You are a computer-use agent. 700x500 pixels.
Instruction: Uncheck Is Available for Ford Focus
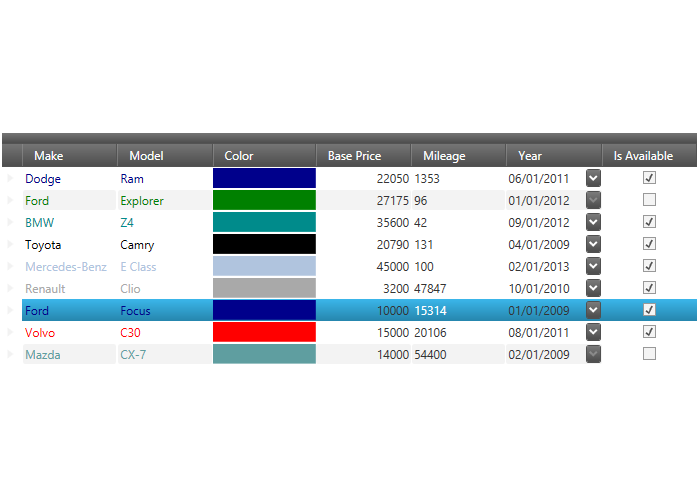pos(649,310)
